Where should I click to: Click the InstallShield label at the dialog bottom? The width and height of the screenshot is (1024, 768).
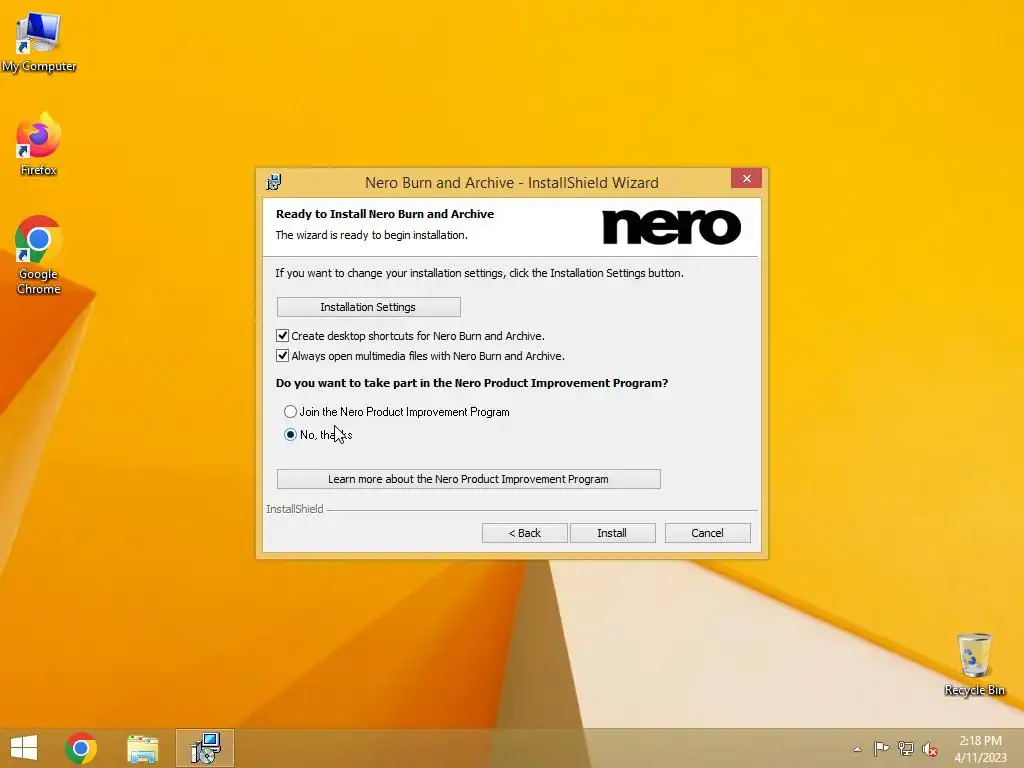[295, 509]
